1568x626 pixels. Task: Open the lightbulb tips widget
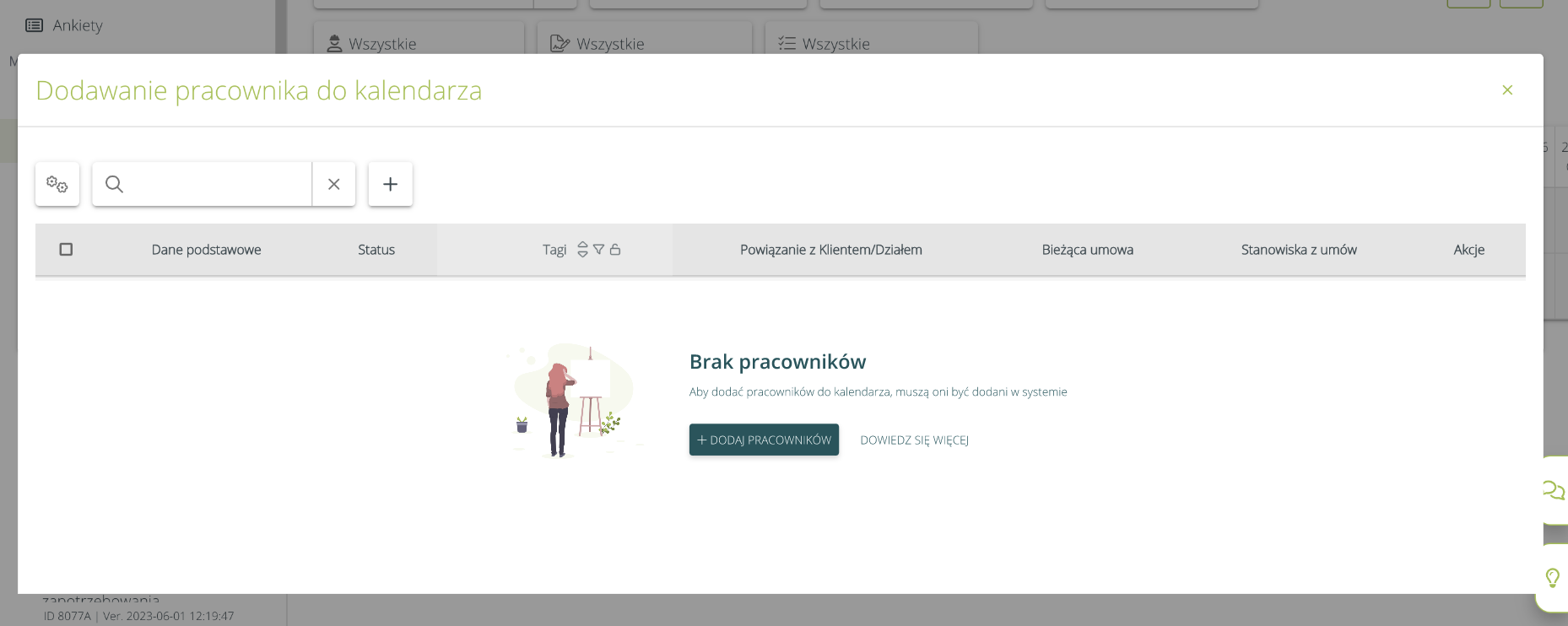[x=1552, y=578]
